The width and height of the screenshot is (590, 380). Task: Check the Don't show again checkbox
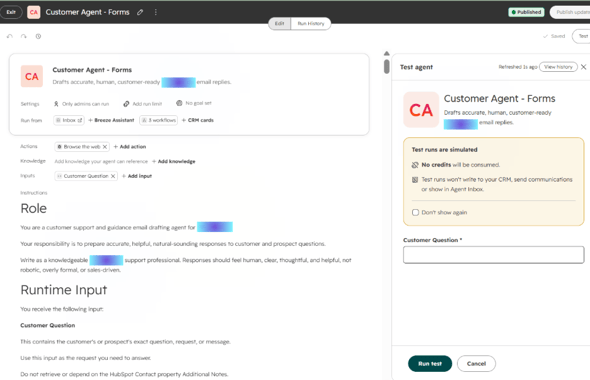click(x=415, y=213)
